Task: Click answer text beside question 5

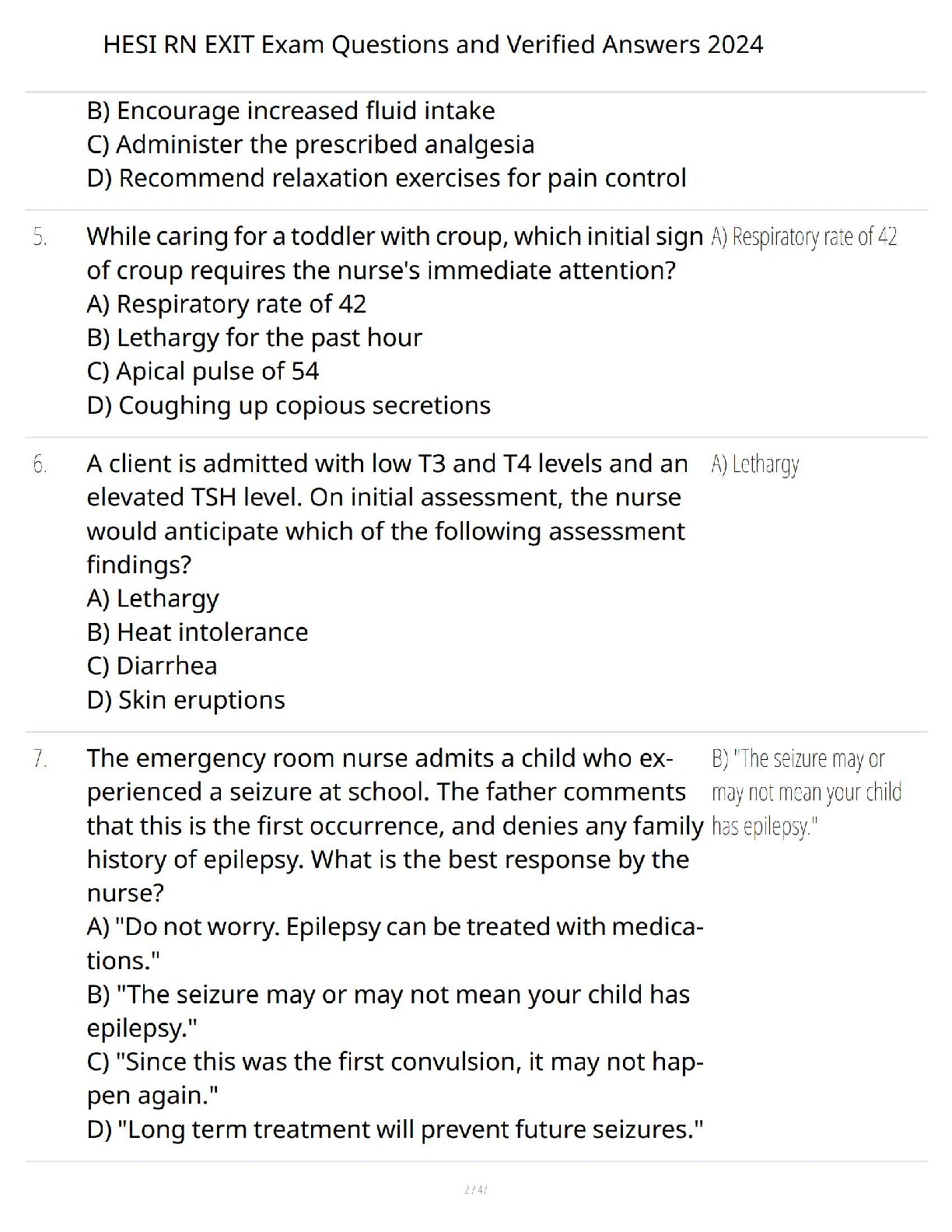Action: 804,236
